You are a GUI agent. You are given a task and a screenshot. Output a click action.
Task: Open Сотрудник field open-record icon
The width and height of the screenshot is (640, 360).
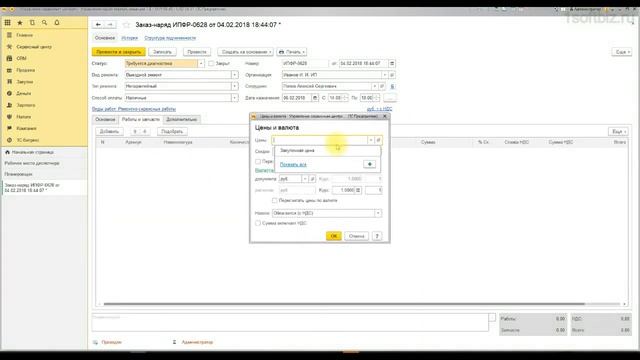[382, 87]
